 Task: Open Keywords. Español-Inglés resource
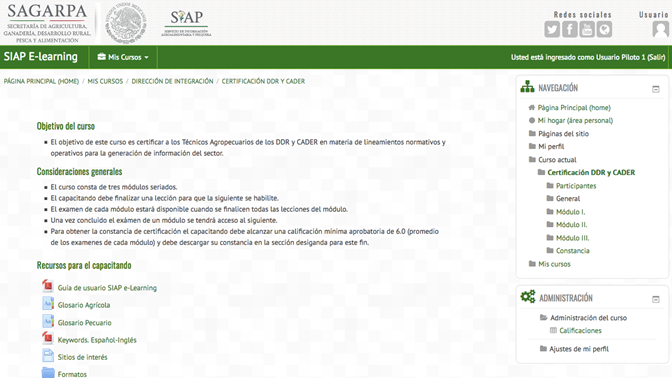click(x=97, y=340)
